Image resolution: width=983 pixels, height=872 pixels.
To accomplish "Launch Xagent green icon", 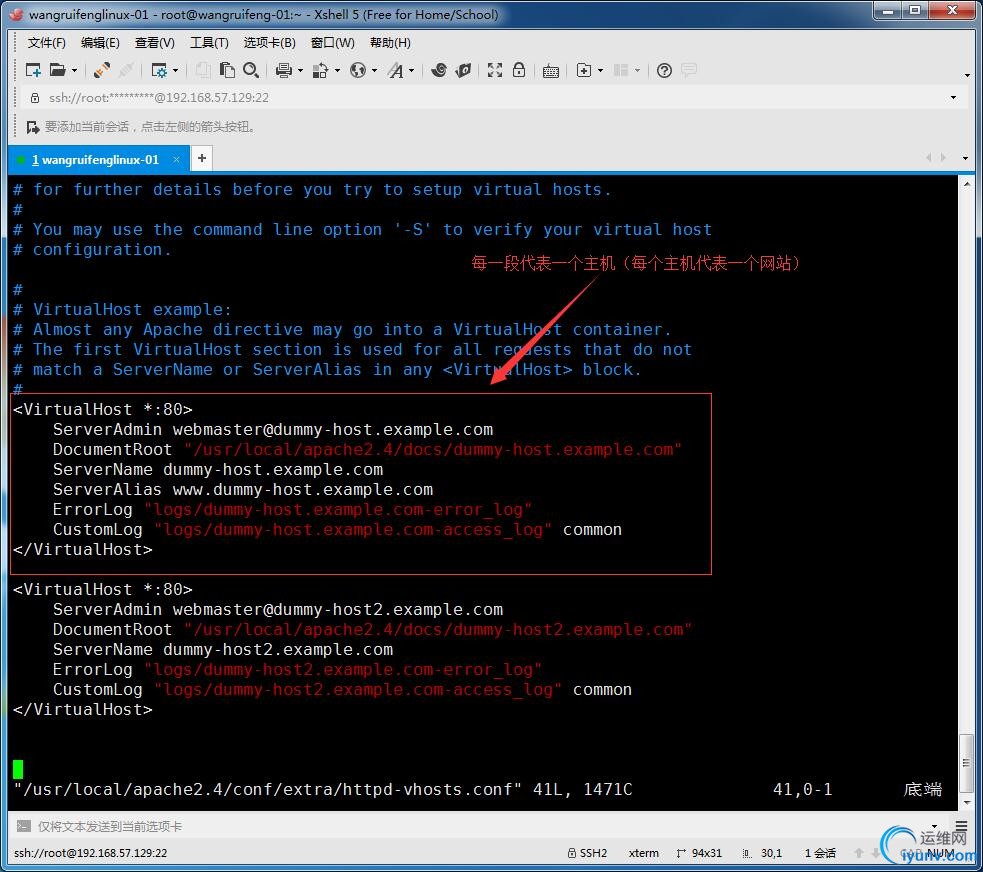I will tap(463, 70).
